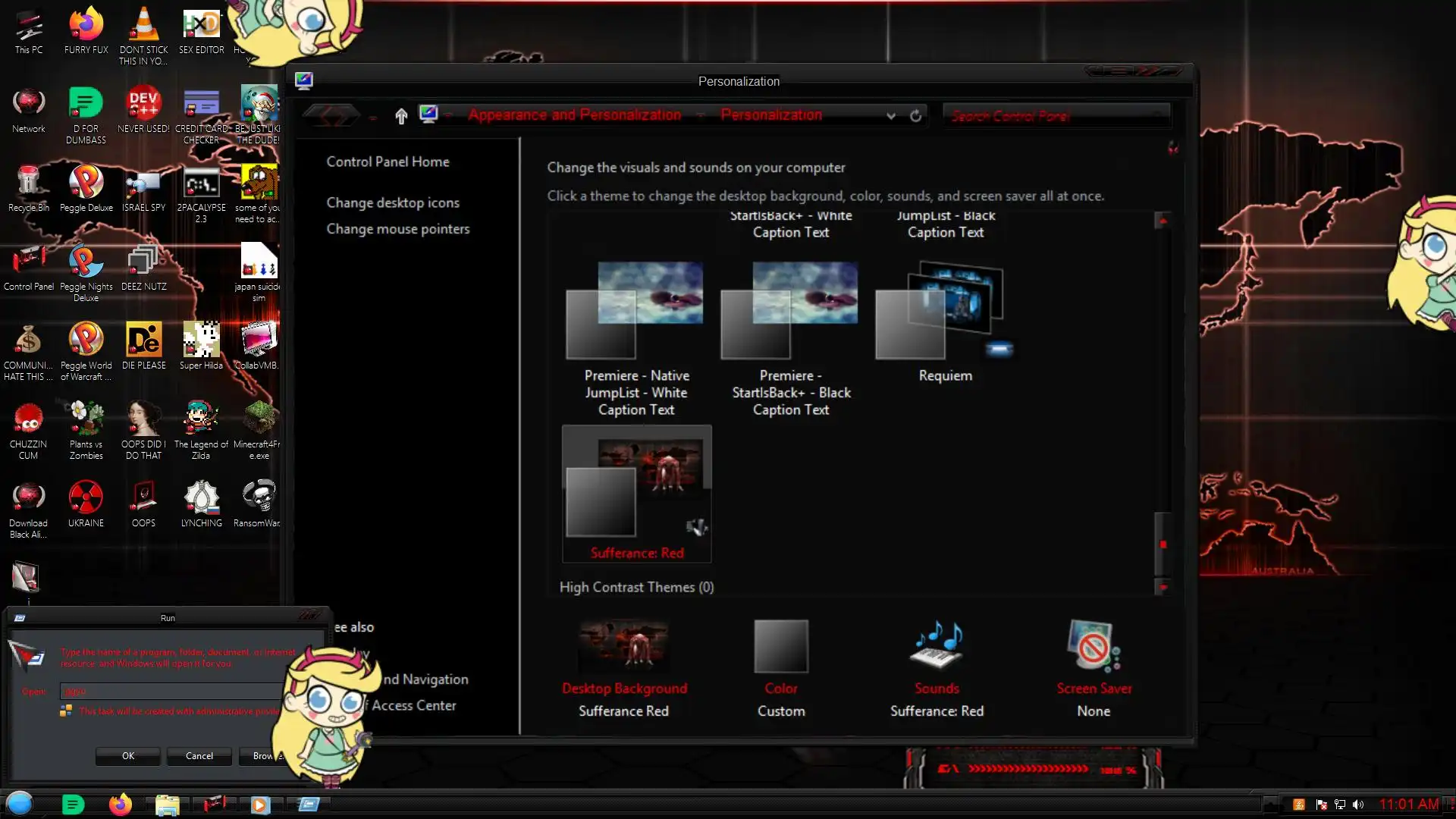The height and width of the screenshot is (819, 1456).
Task: Expand the address bar history dropdown
Action: point(891,115)
